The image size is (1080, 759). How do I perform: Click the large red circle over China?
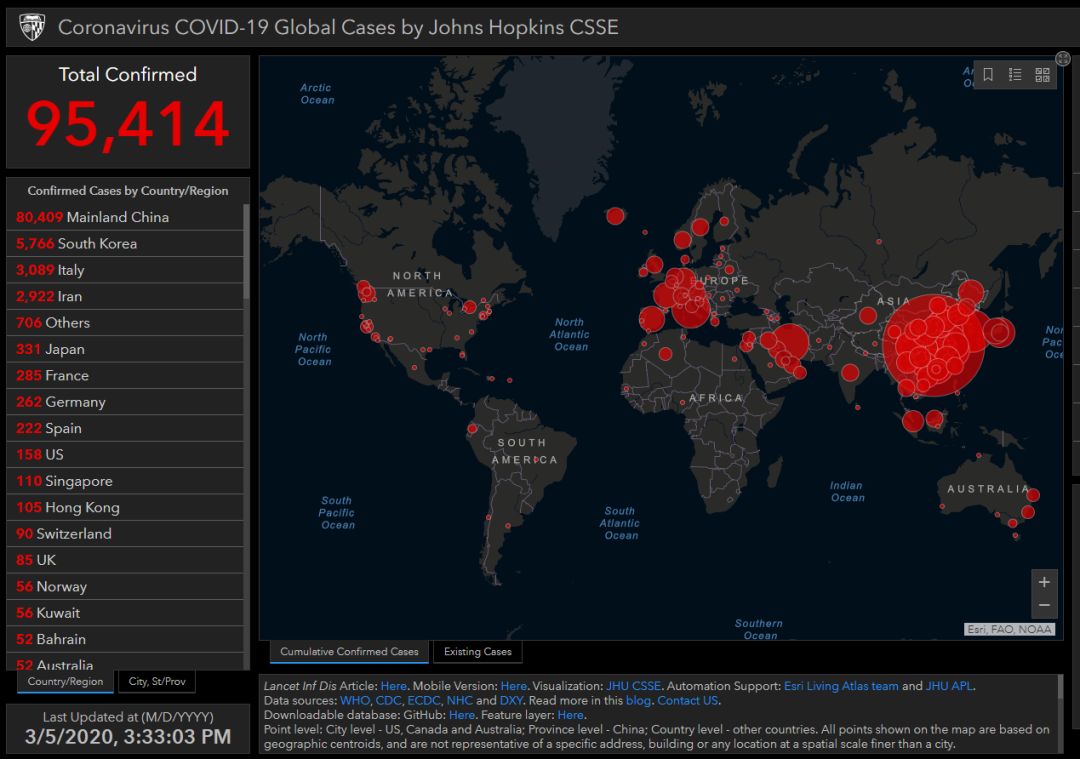(935, 346)
